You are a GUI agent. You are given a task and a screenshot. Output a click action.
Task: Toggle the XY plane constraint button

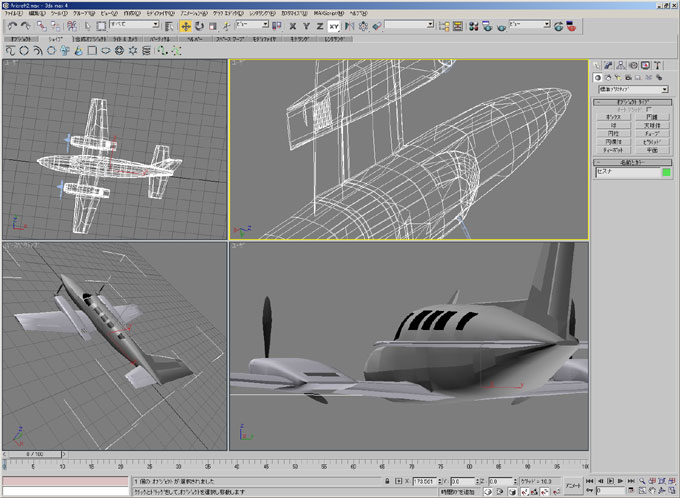point(333,26)
